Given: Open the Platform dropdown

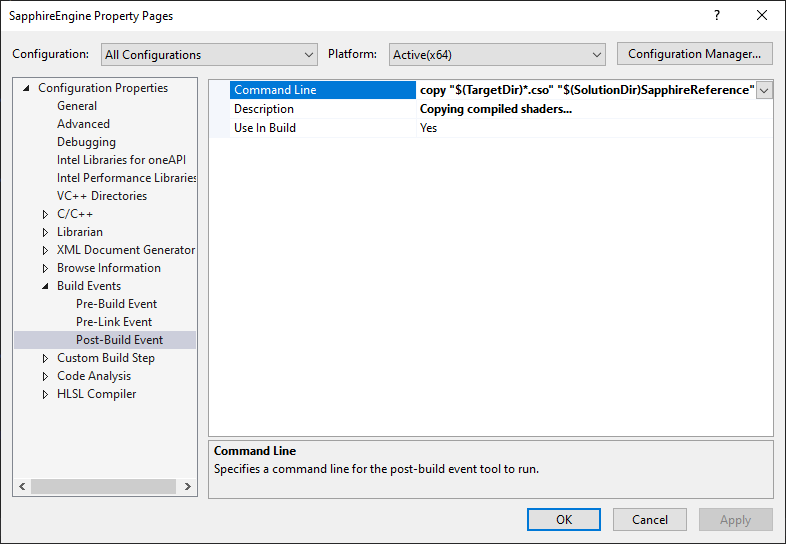Looking at the screenshot, I should (496, 55).
